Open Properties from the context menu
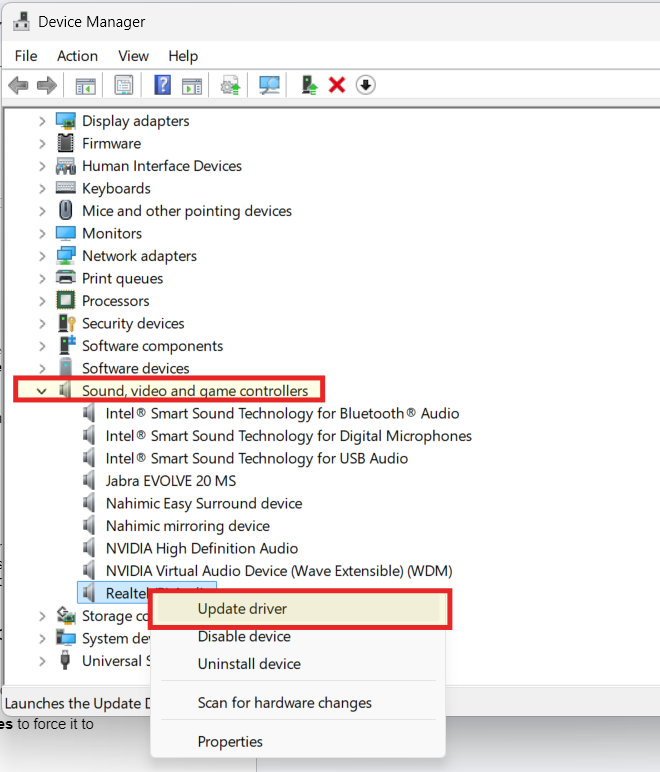Image resolution: width=660 pixels, height=772 pixels. point(230,742)
